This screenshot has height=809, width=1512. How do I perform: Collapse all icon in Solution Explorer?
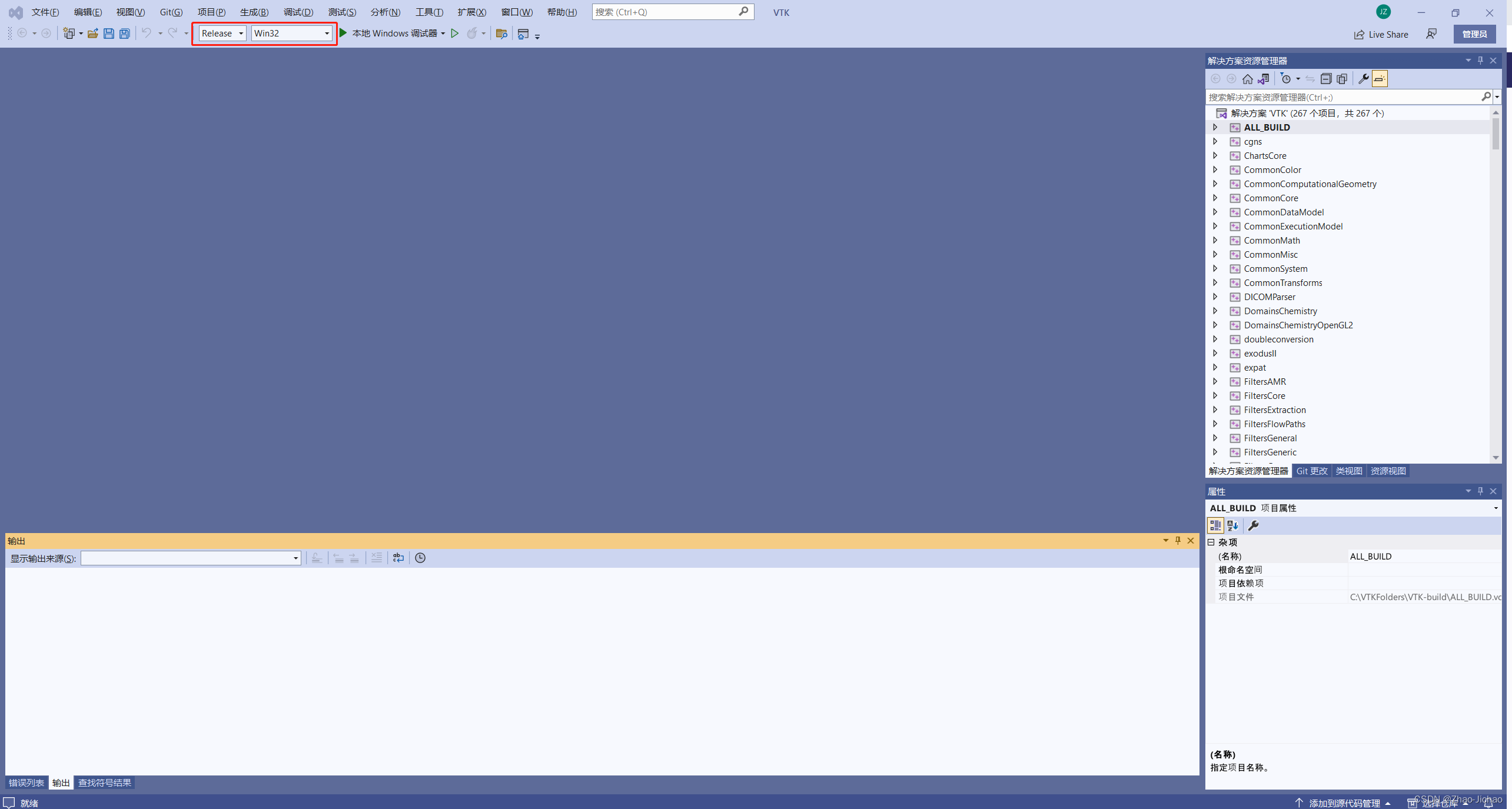tap(1326, 79)
